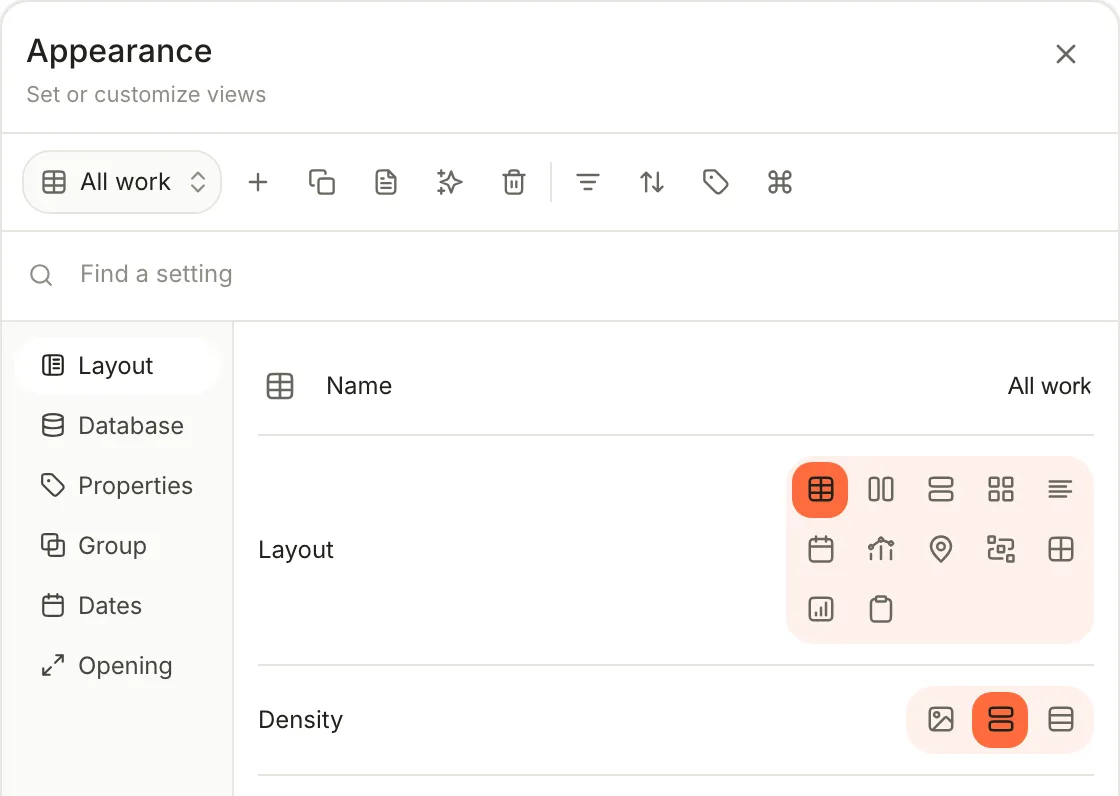Set density to image cover mode
Screen dimensions: 1120x796
coord(941,720)
